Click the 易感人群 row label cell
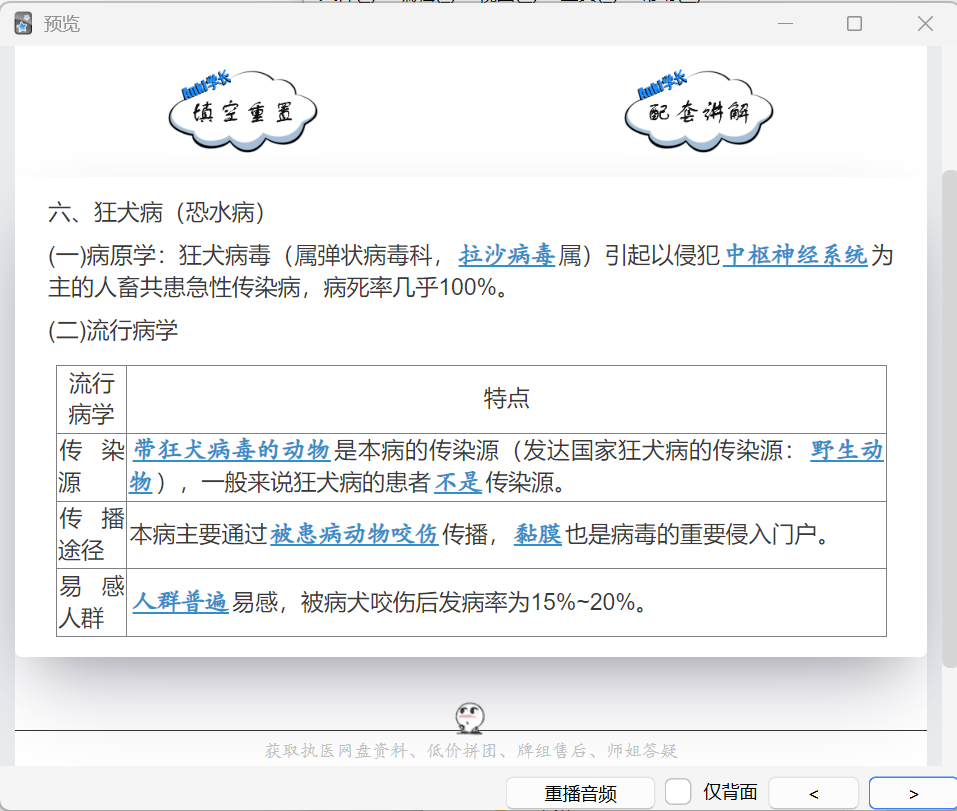 point(92,602)
